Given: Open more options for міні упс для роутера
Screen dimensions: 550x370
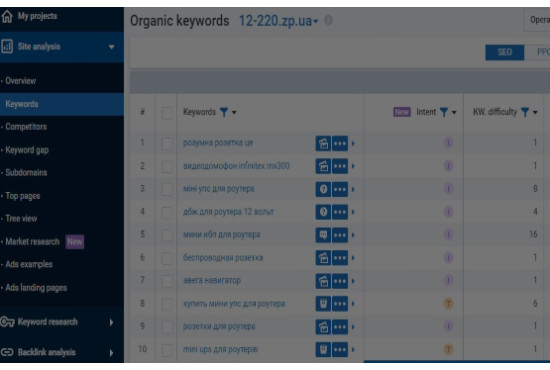Looking at the screenshot, I should (x=340, y=189).
